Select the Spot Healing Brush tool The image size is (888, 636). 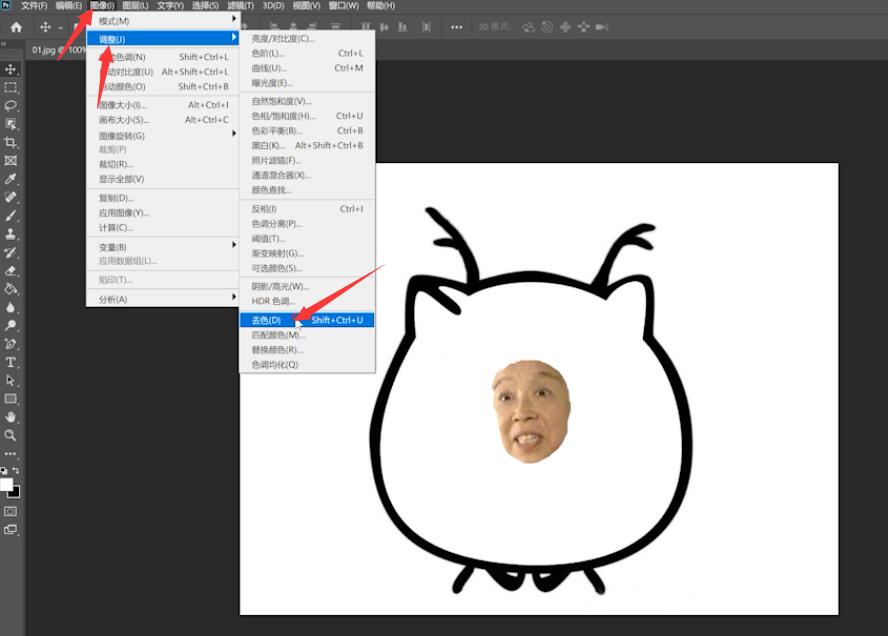coord(10,197)
